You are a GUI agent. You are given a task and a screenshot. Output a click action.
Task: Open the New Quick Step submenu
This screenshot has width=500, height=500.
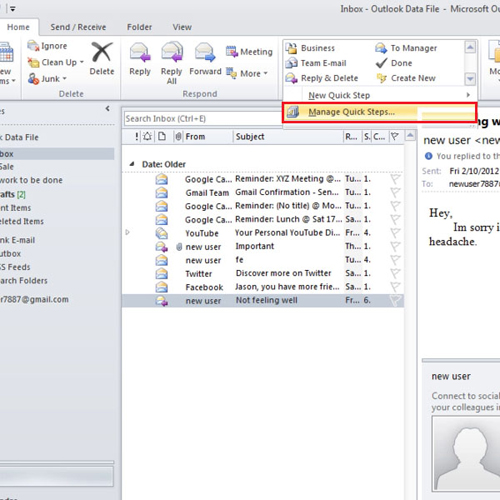pos(380,95)
